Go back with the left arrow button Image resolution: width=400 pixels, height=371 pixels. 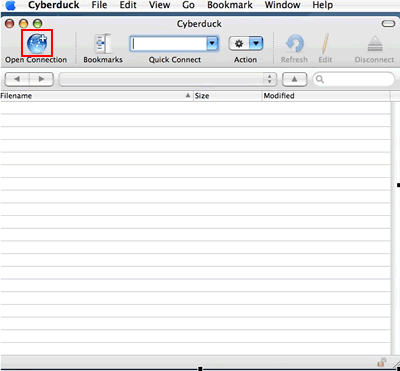click(17, 79)
